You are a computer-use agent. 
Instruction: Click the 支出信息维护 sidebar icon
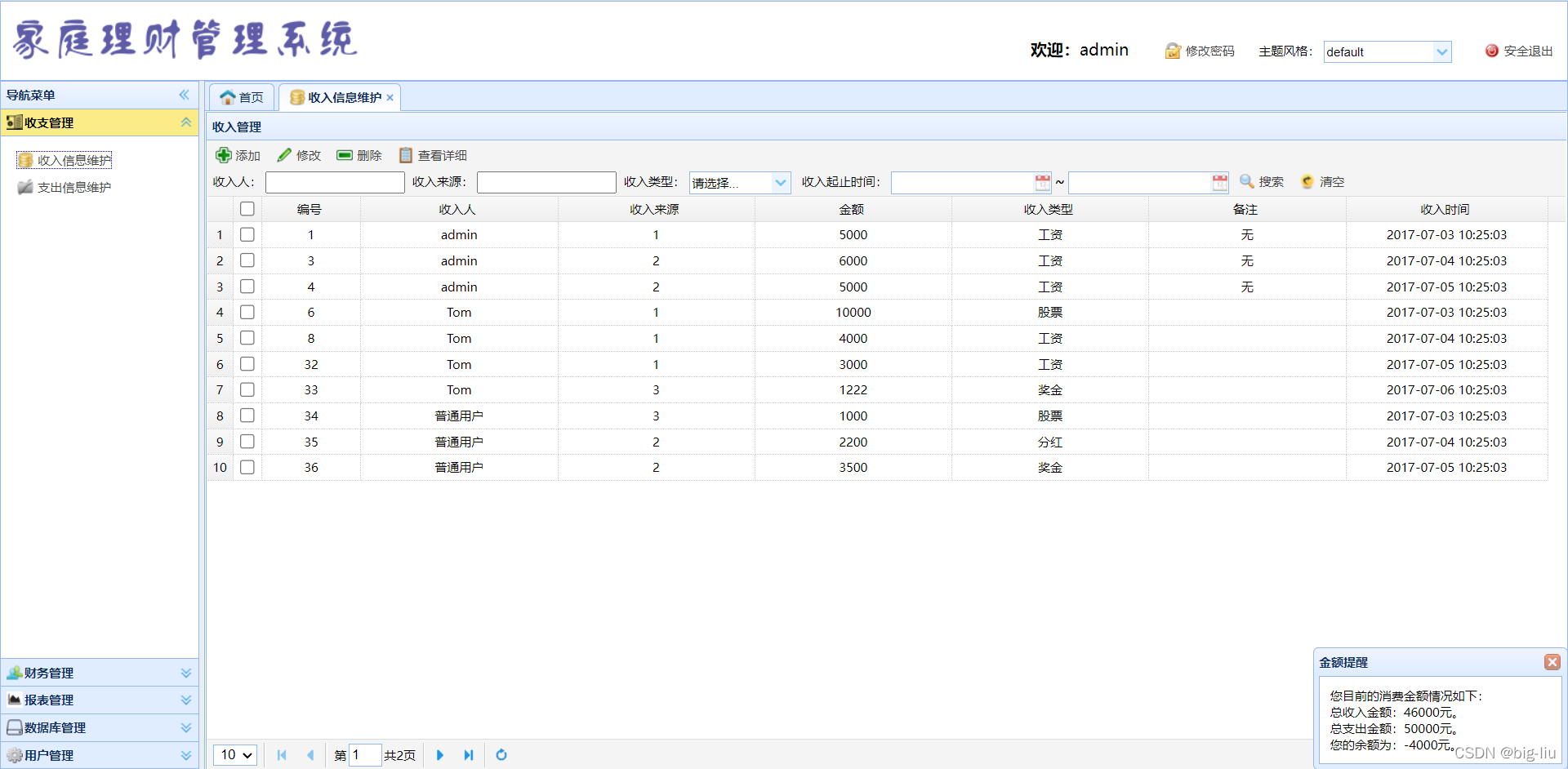(25, 187)
